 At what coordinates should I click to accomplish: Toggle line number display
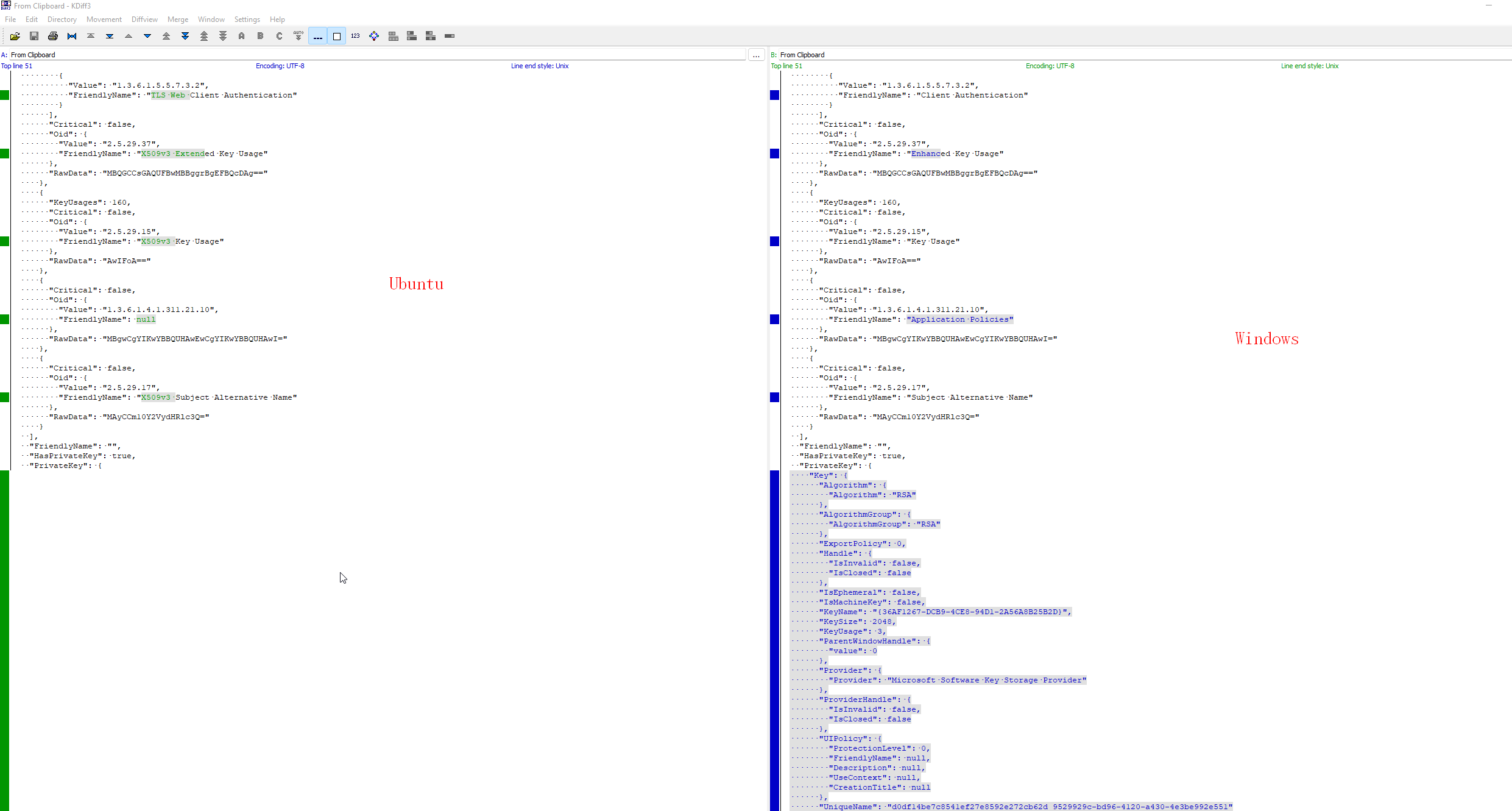355,36
